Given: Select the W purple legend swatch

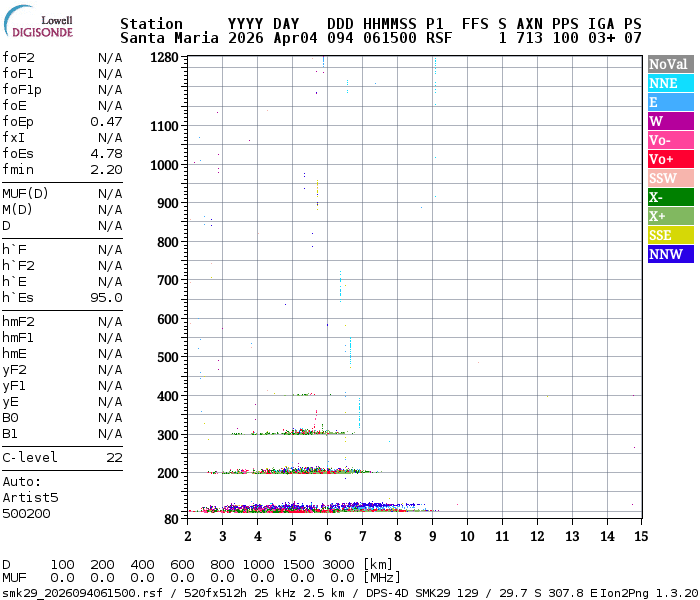Looking at the screenshot, I should point(670,121).
